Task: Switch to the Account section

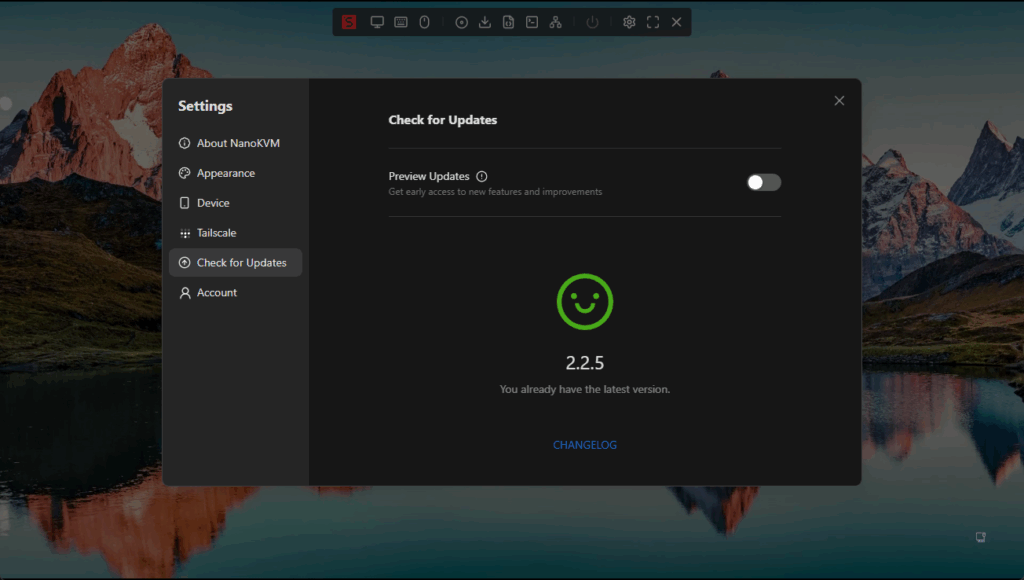Action: 216,293
